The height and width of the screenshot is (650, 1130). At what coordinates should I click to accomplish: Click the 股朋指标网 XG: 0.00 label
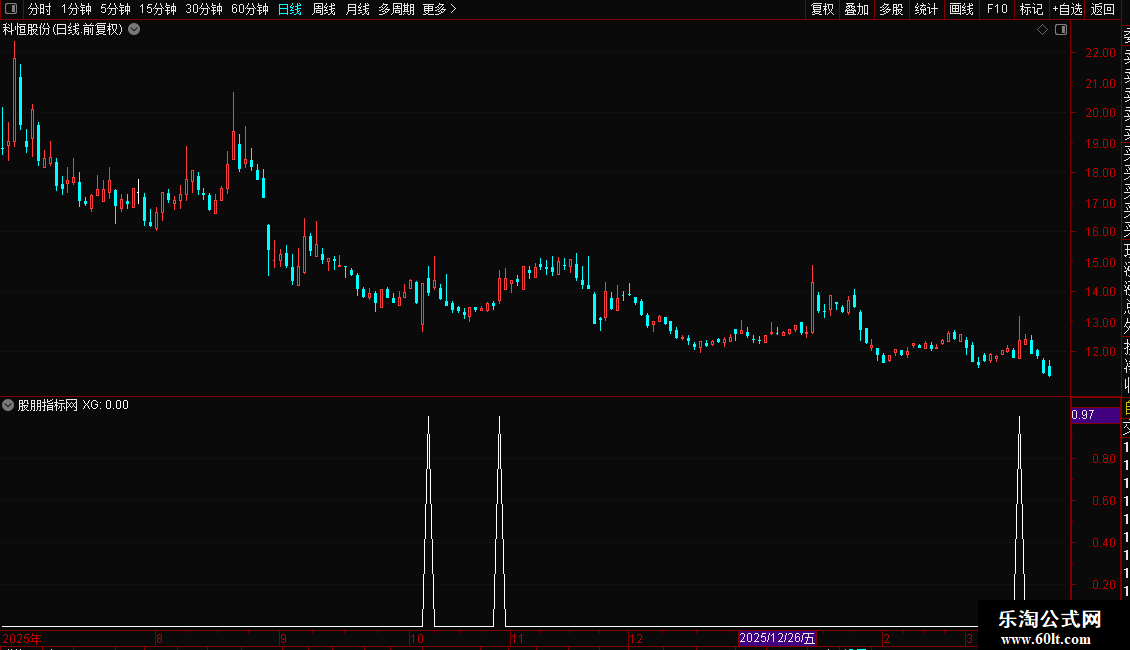[73, 405]
